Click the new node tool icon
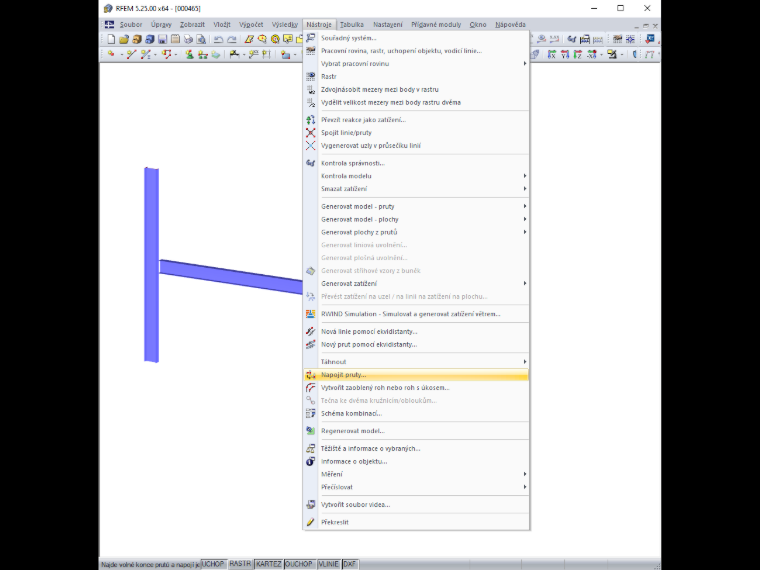This screenshot has width=760, height=570. 111,54
